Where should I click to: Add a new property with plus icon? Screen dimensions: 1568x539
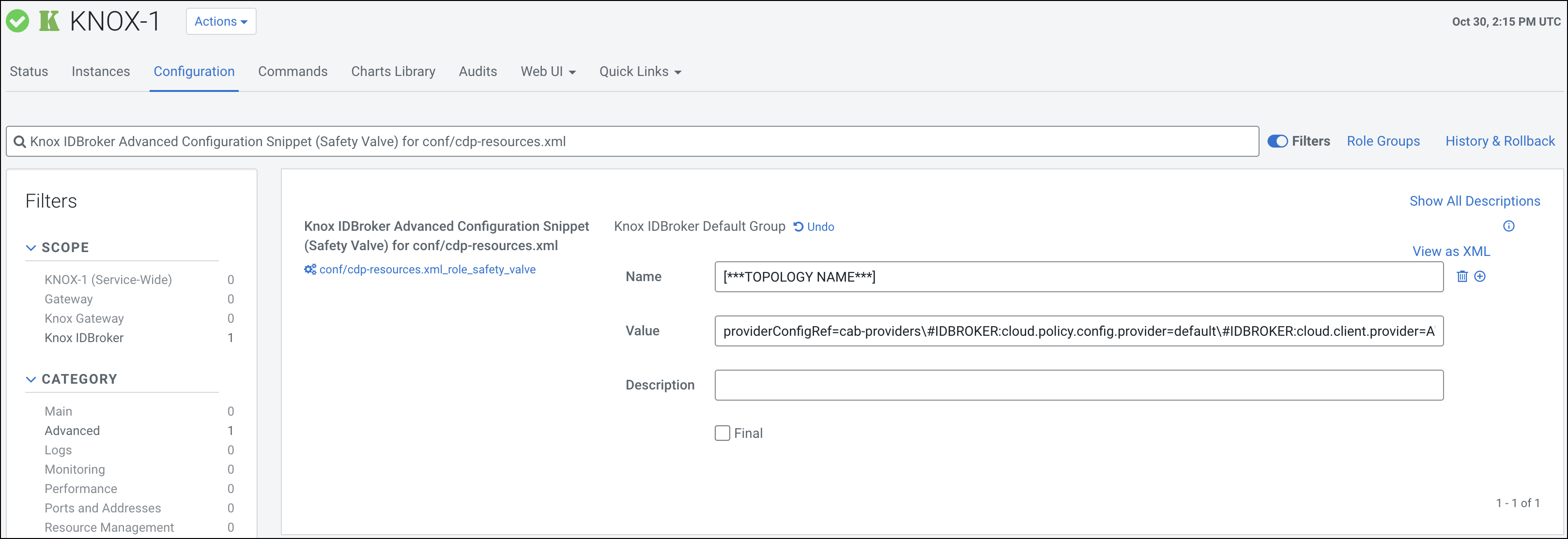(1480, 277)
